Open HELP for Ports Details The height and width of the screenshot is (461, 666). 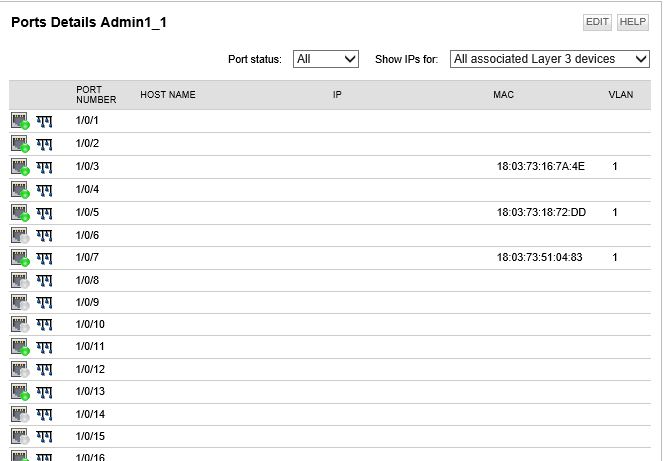tap(633, 22)
